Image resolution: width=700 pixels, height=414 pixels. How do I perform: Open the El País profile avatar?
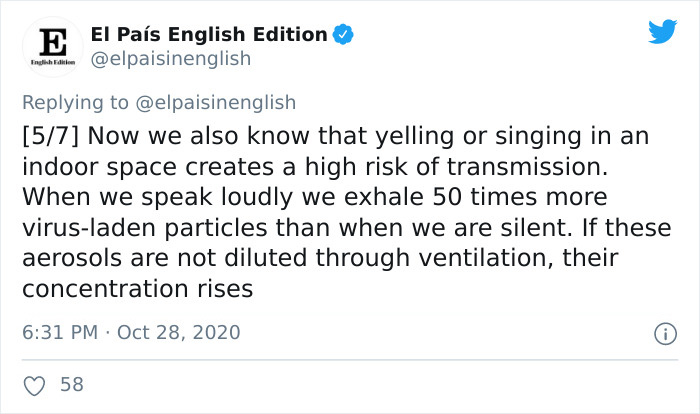click(53, 46)
